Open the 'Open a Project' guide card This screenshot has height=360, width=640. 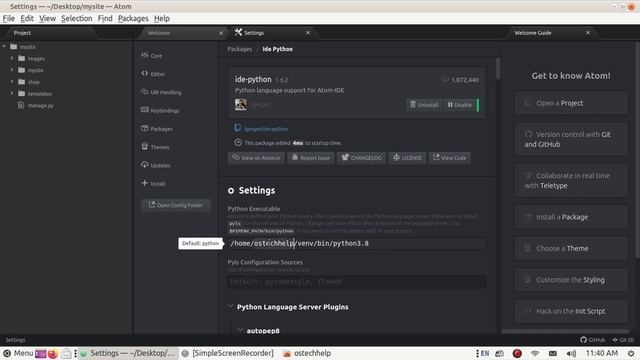(571, 103)
